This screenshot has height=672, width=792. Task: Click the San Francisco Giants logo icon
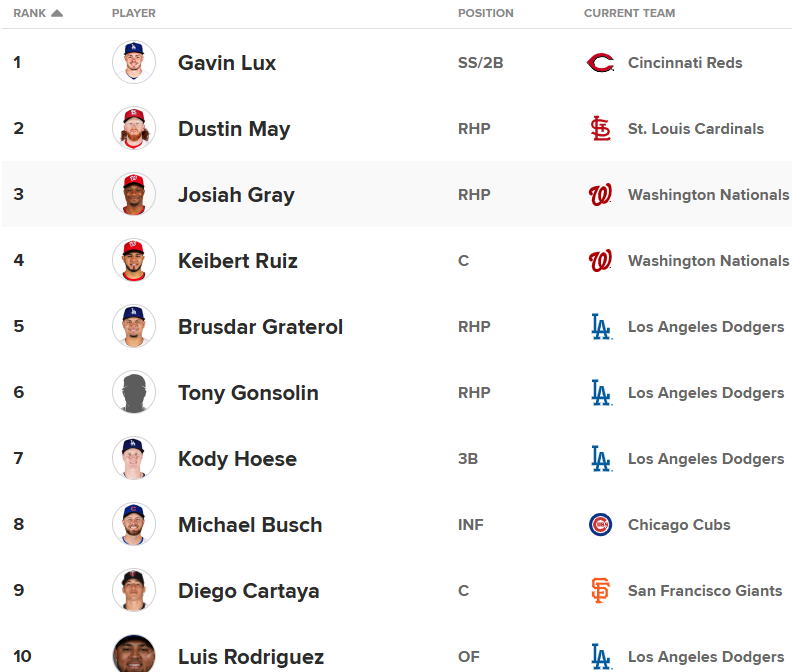pyautogui.click(x=600, y=591)
